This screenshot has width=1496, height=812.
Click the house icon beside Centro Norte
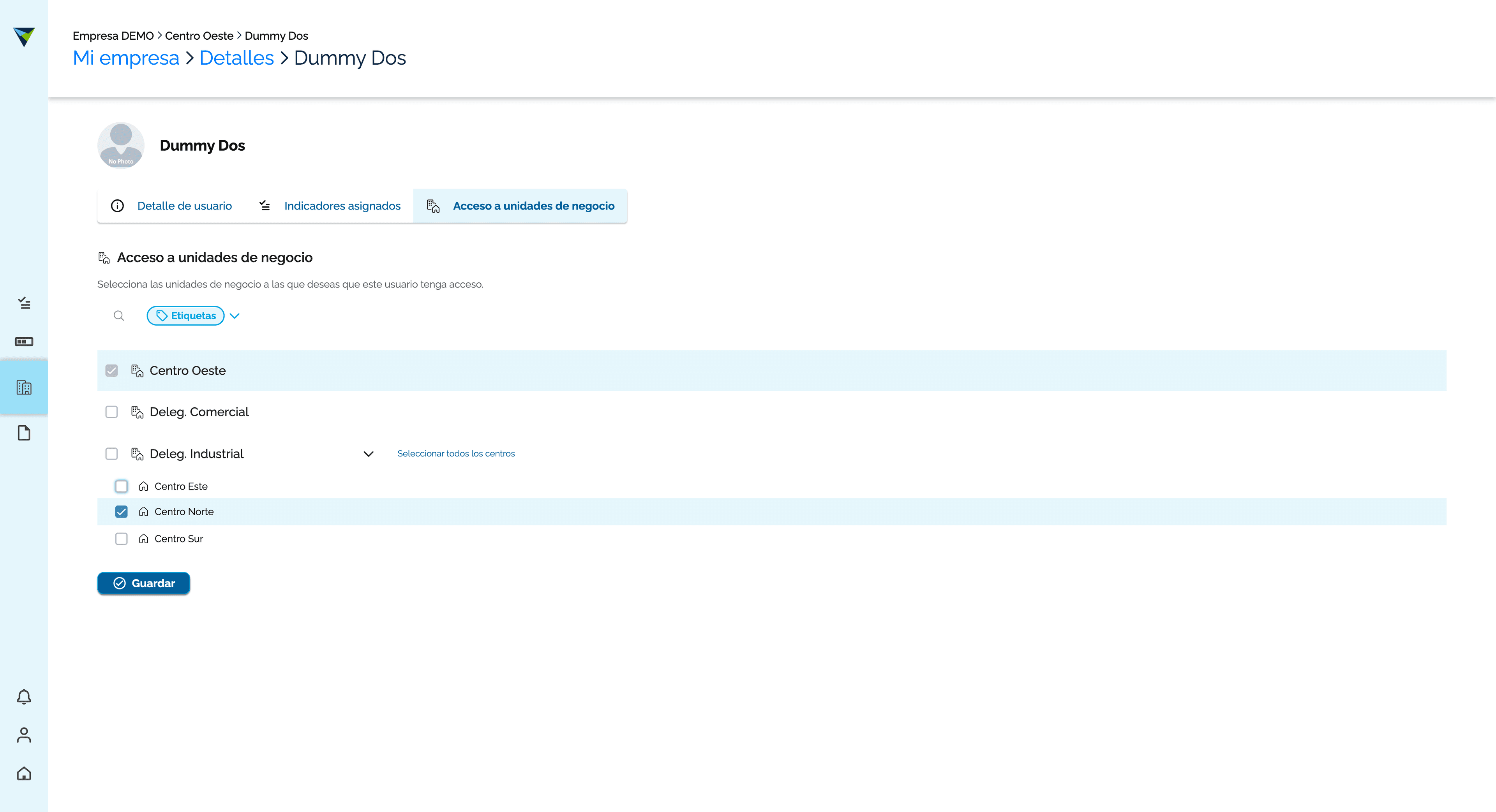click(x=143, y=511)
